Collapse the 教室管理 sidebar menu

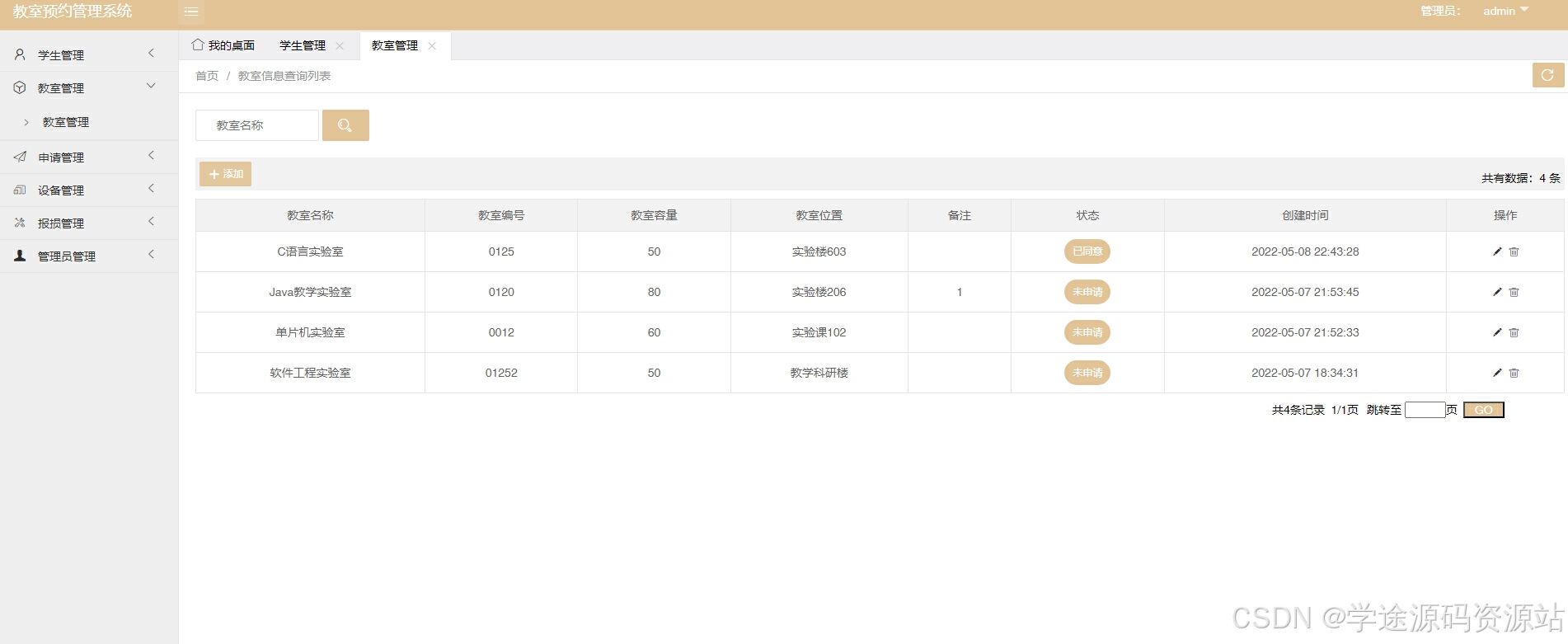[x=151, y=86]
